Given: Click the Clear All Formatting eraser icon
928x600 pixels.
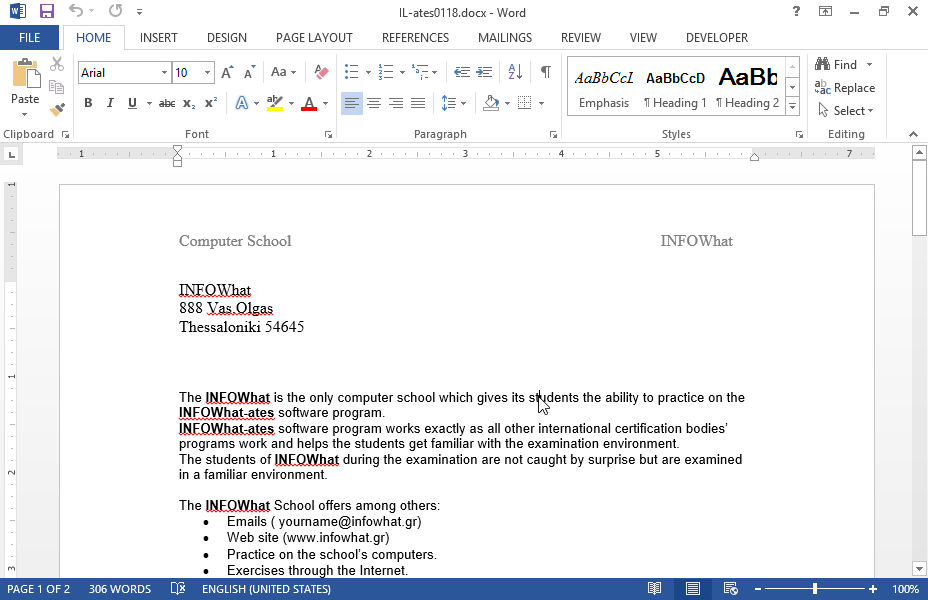Looking at the screenshot, I should (x=321, y=72).
